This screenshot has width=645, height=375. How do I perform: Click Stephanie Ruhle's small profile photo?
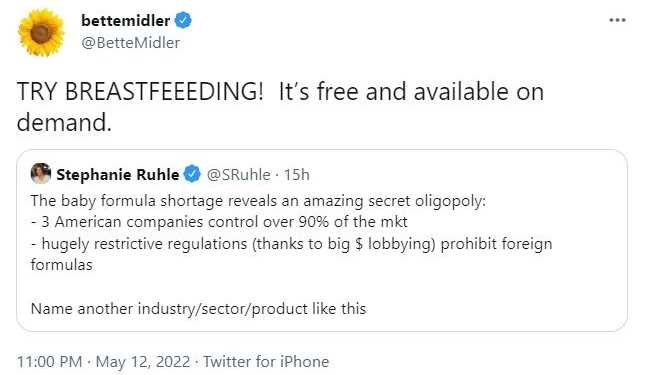click(41, 173)
